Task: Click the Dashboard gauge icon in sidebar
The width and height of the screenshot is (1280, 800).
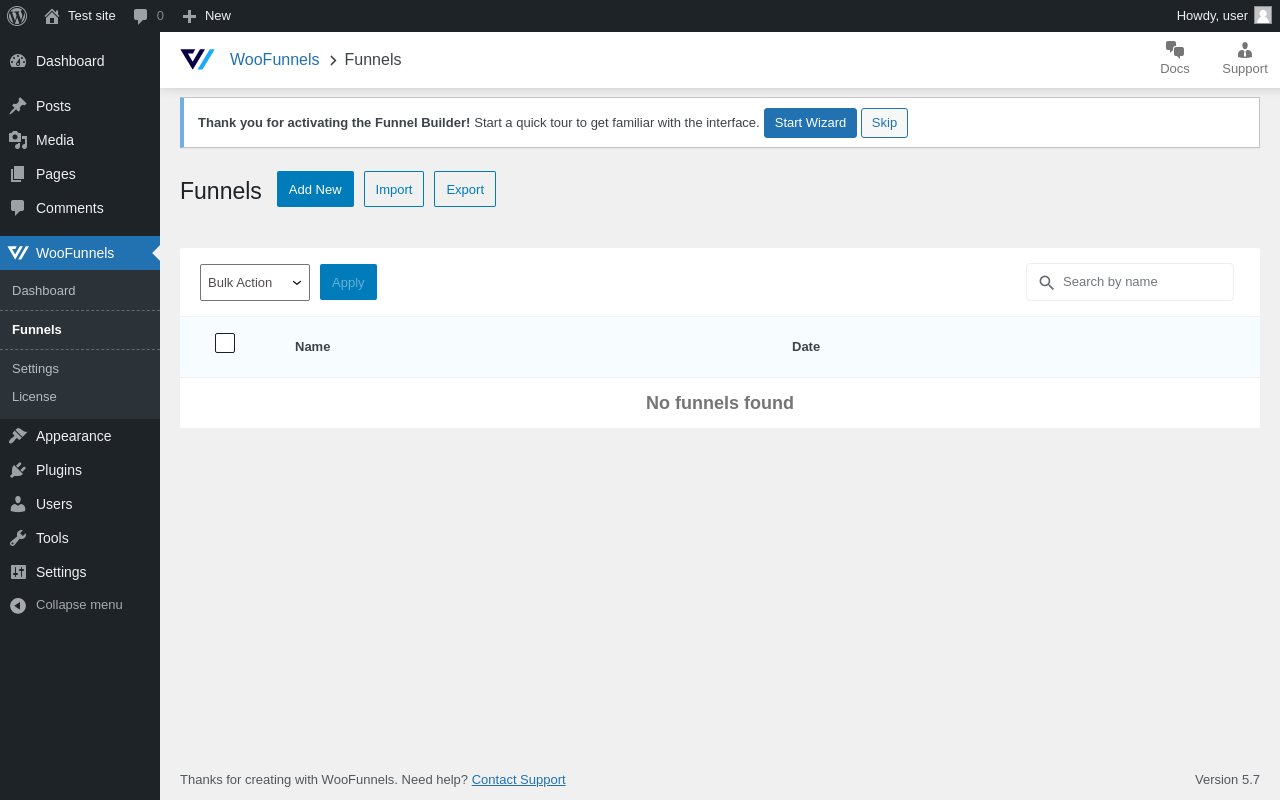Action: (x=18, y=61)
